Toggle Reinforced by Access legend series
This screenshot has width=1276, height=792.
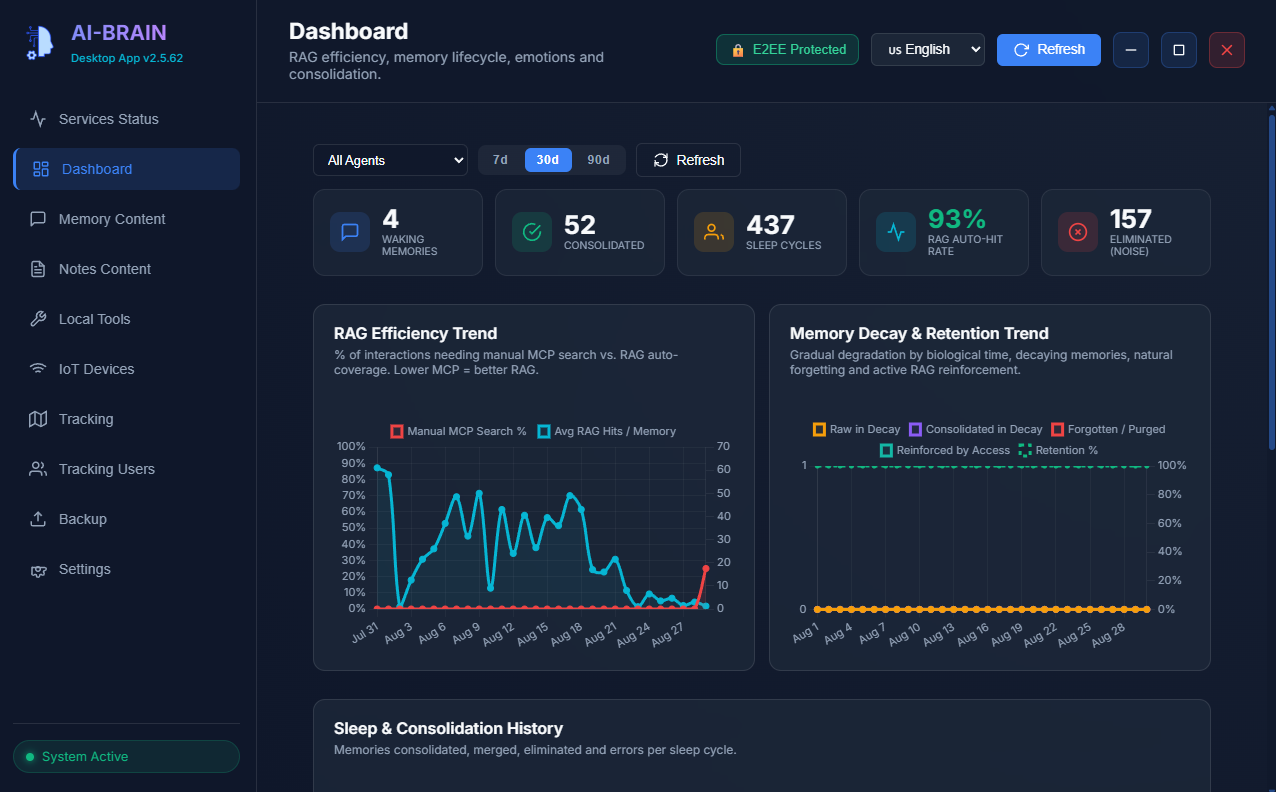[945, 450]
